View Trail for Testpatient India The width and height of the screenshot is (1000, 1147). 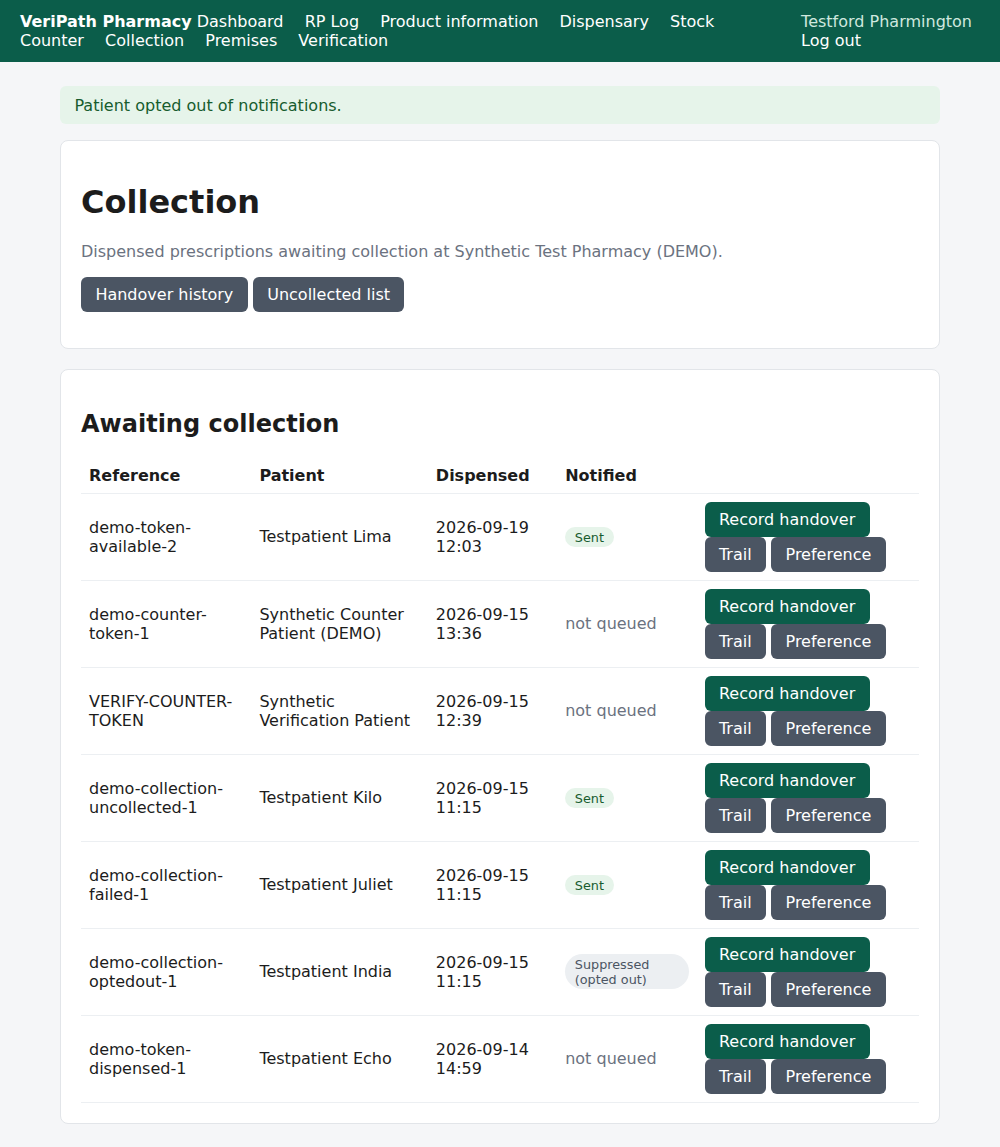(735, 990)
